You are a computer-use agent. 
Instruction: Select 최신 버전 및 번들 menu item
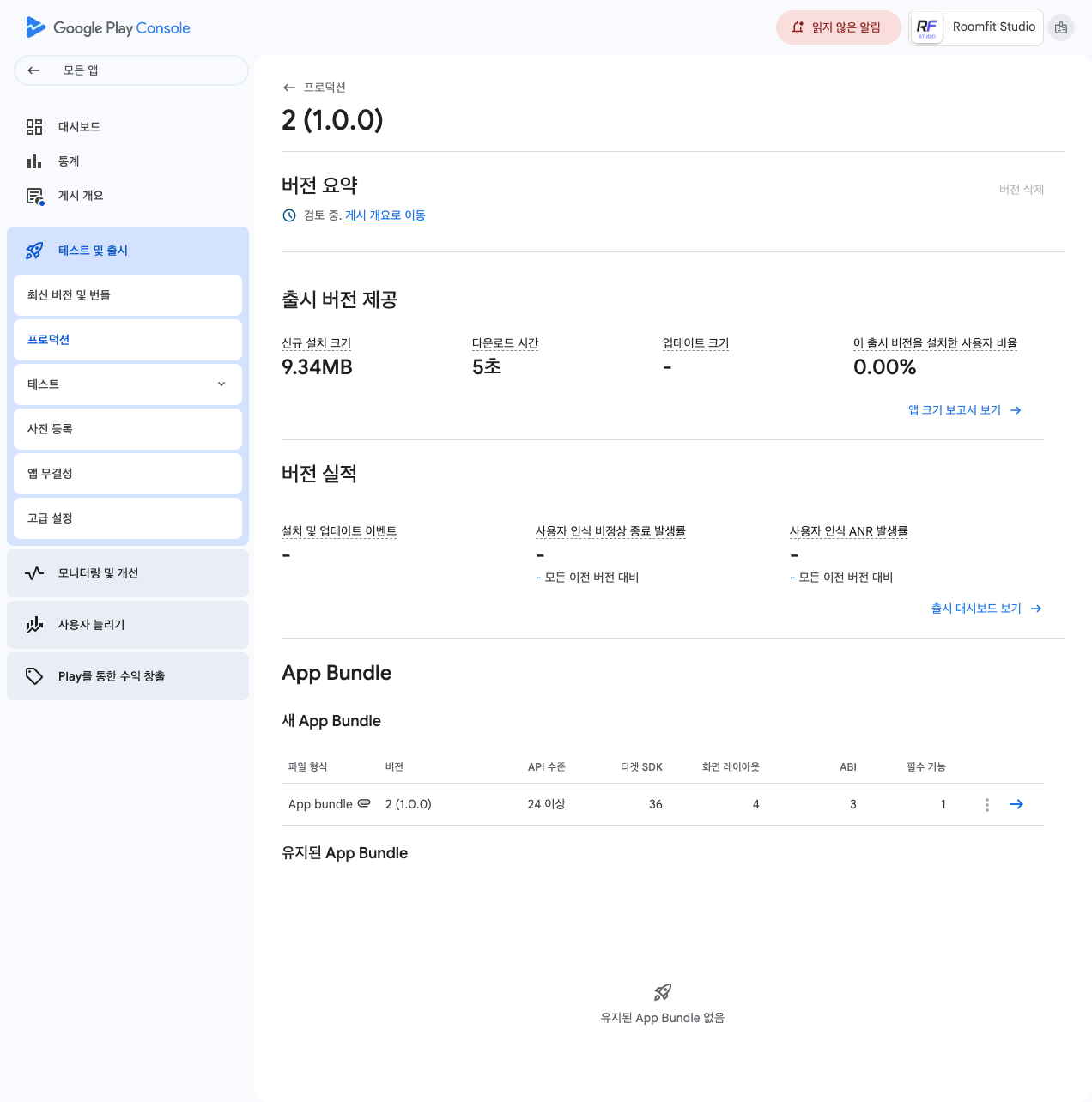128,295
